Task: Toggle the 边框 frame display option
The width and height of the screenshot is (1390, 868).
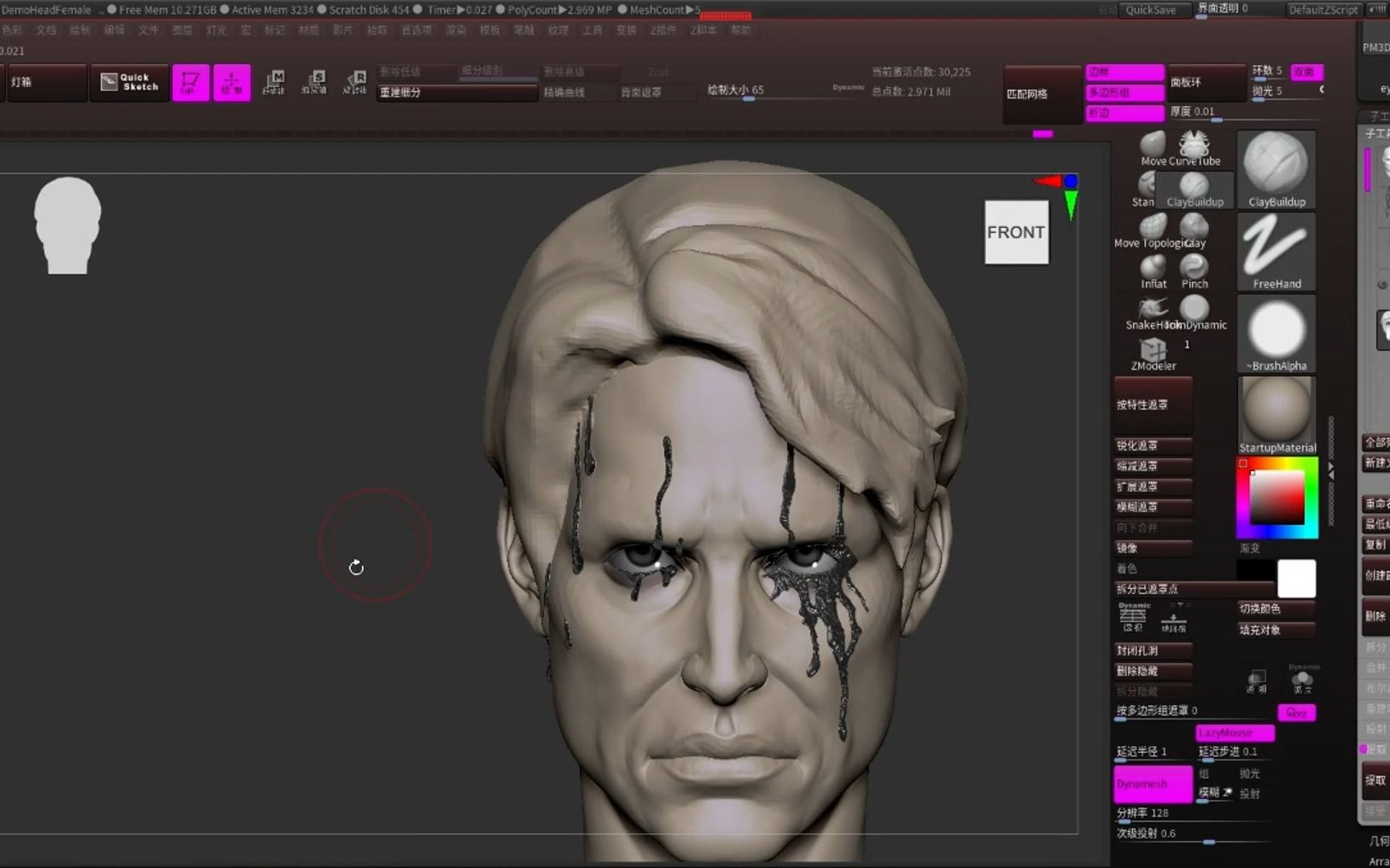Action: pyautogui.click(x=1124, y=73)
